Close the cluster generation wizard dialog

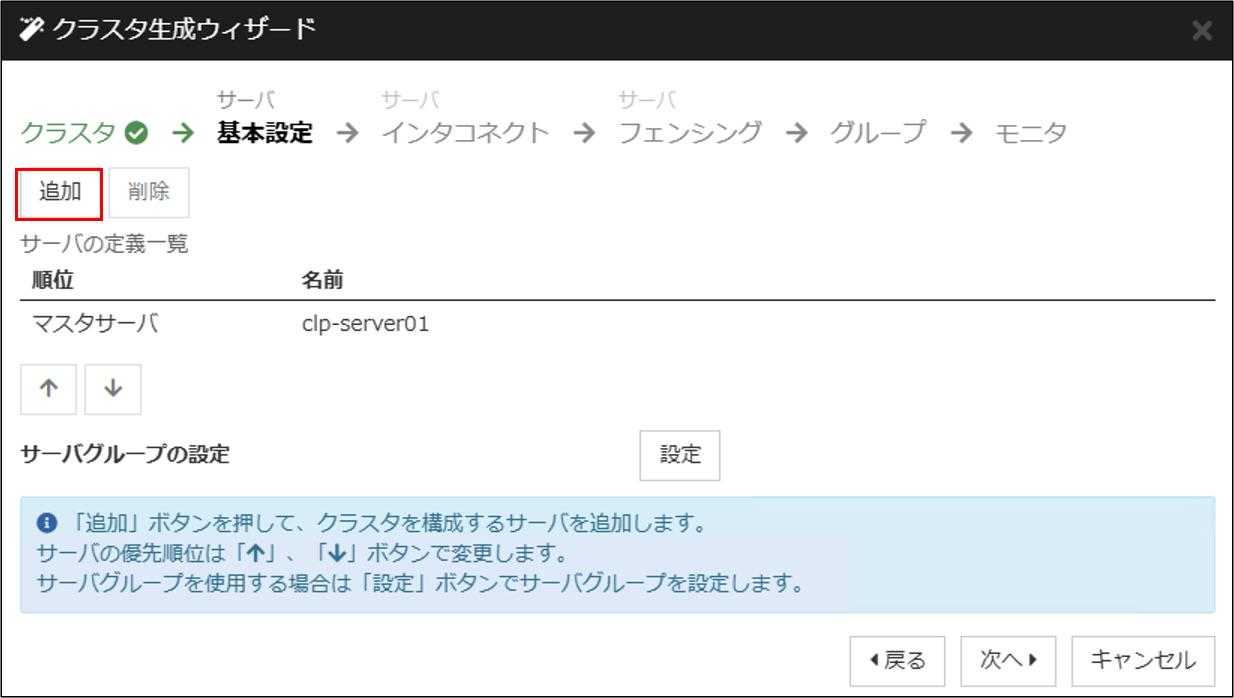[1201, 31]
